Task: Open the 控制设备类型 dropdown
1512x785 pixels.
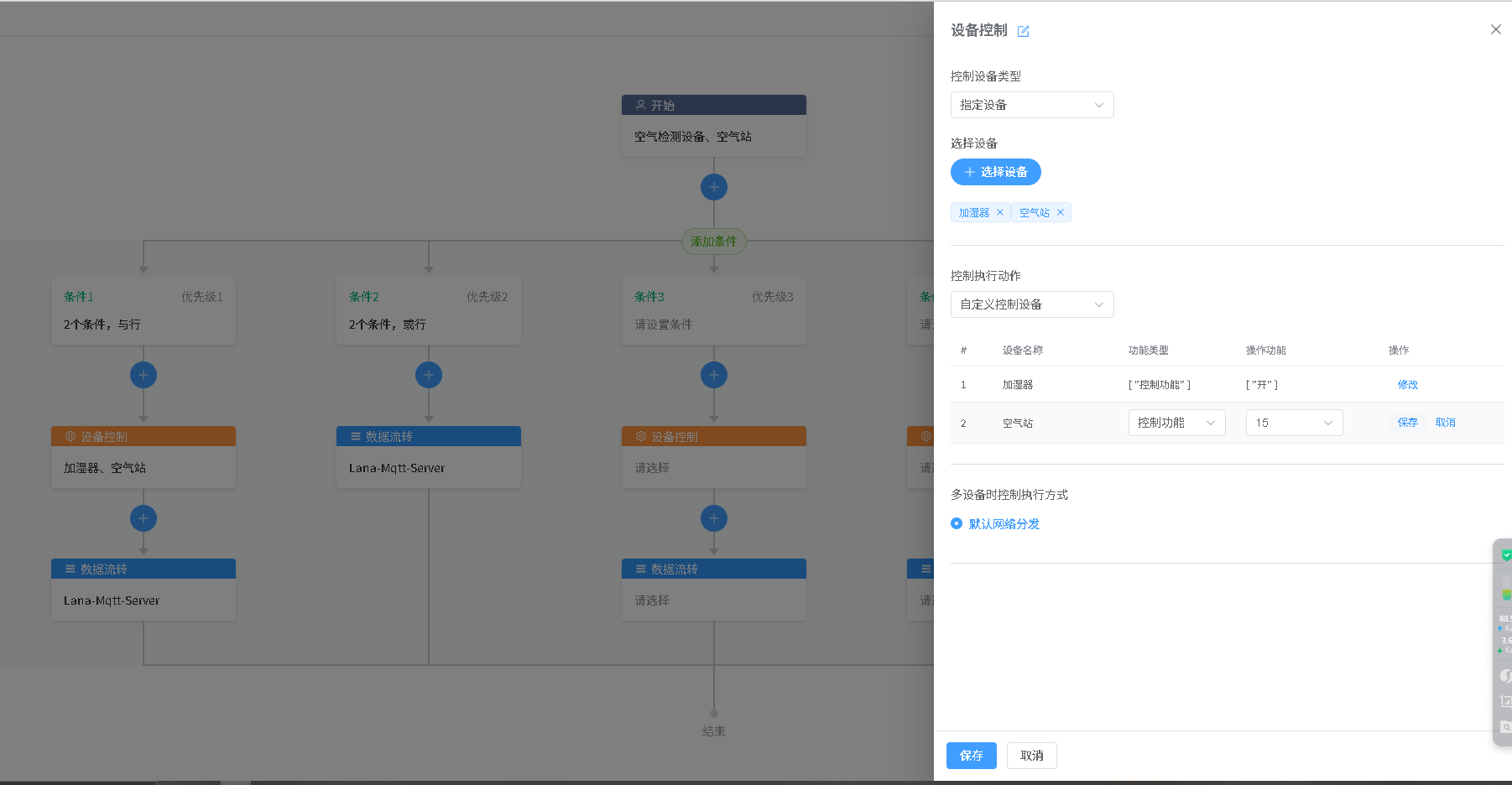Action: 1031,105
